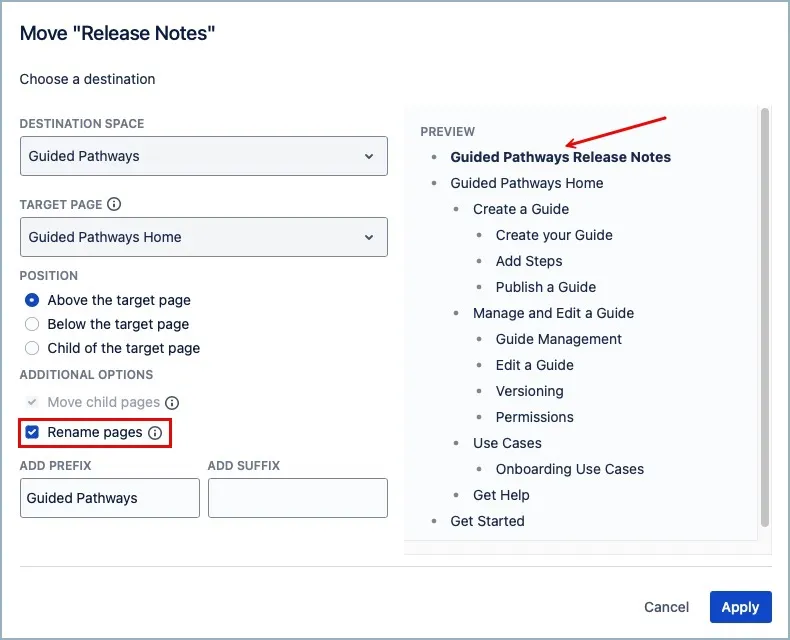This screenshot has height=640, width=790.
Task: Toggle the Move child pages checkbox
Action: pos(32,402)
